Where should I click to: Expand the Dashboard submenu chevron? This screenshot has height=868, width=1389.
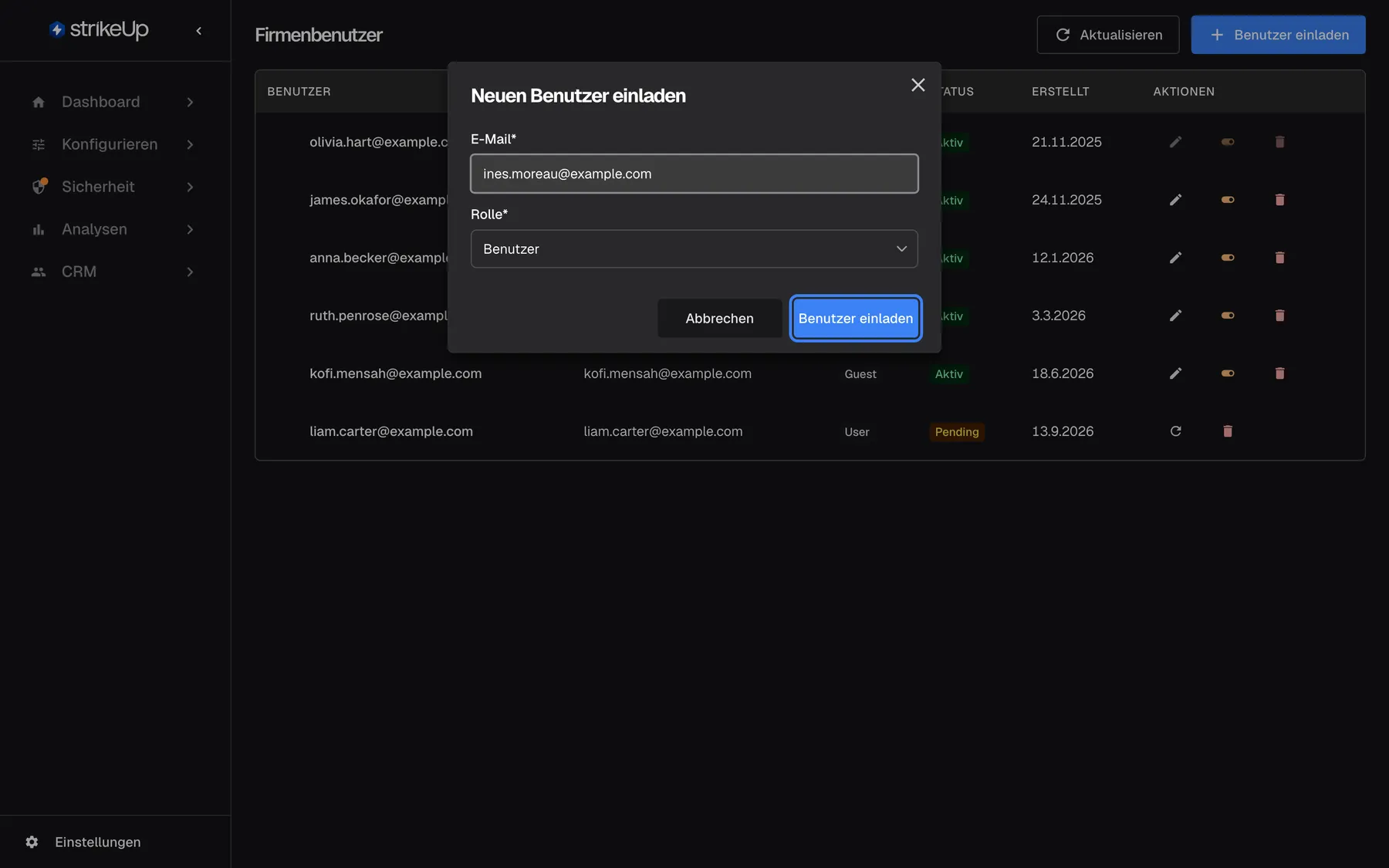[x=190, y=102]
